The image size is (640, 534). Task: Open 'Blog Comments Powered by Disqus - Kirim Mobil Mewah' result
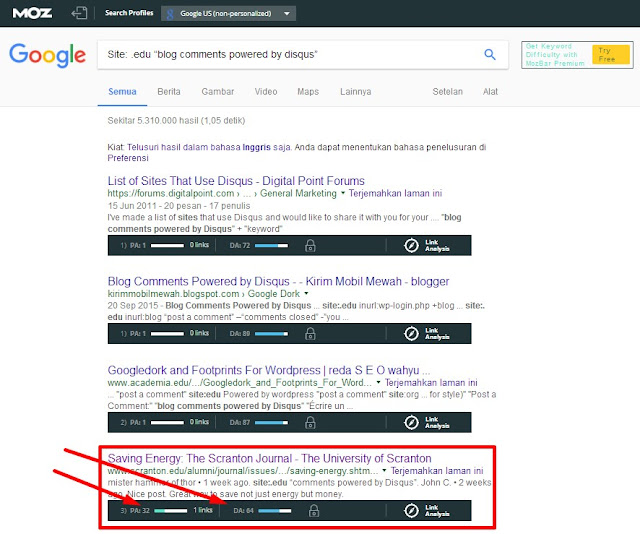(x=278, y=281)
